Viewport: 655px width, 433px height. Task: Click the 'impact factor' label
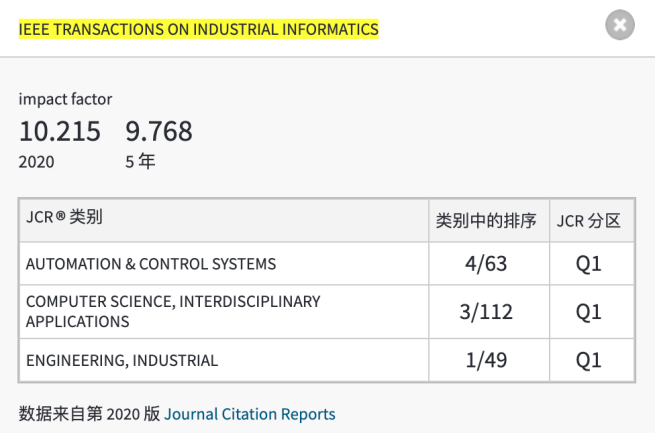click(x=65, y=99)
